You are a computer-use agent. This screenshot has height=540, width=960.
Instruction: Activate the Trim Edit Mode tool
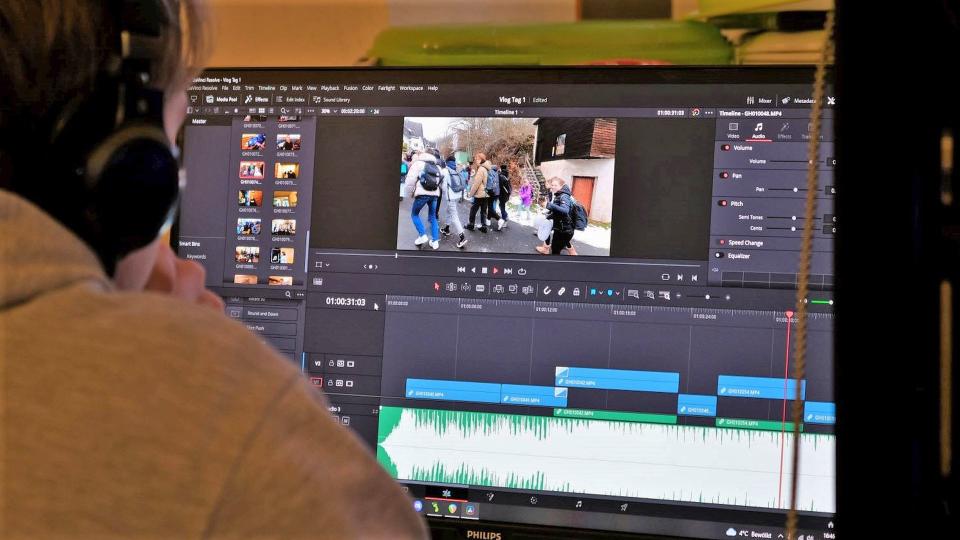(451, 287)
